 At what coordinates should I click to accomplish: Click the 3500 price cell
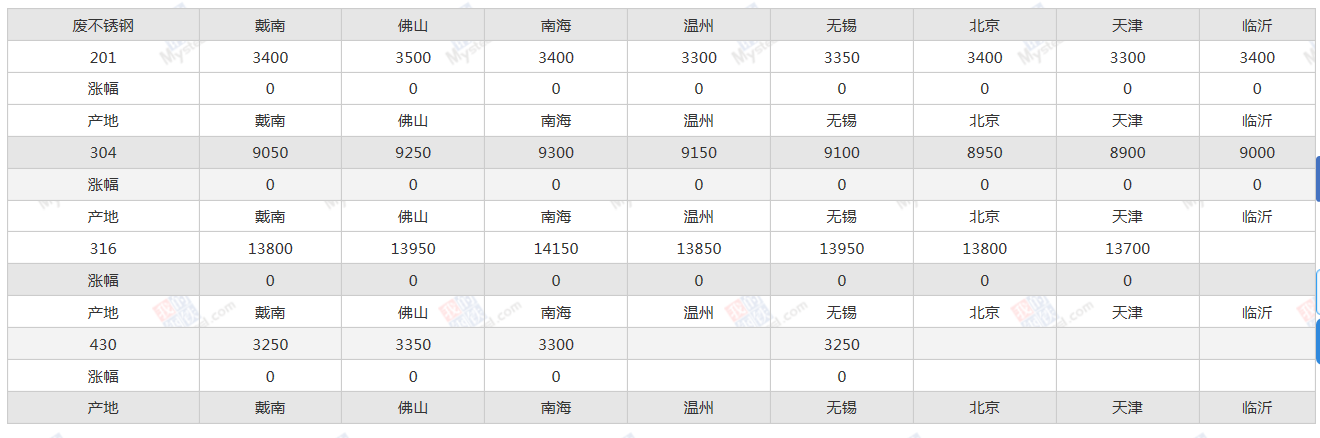tap(413, 57)
